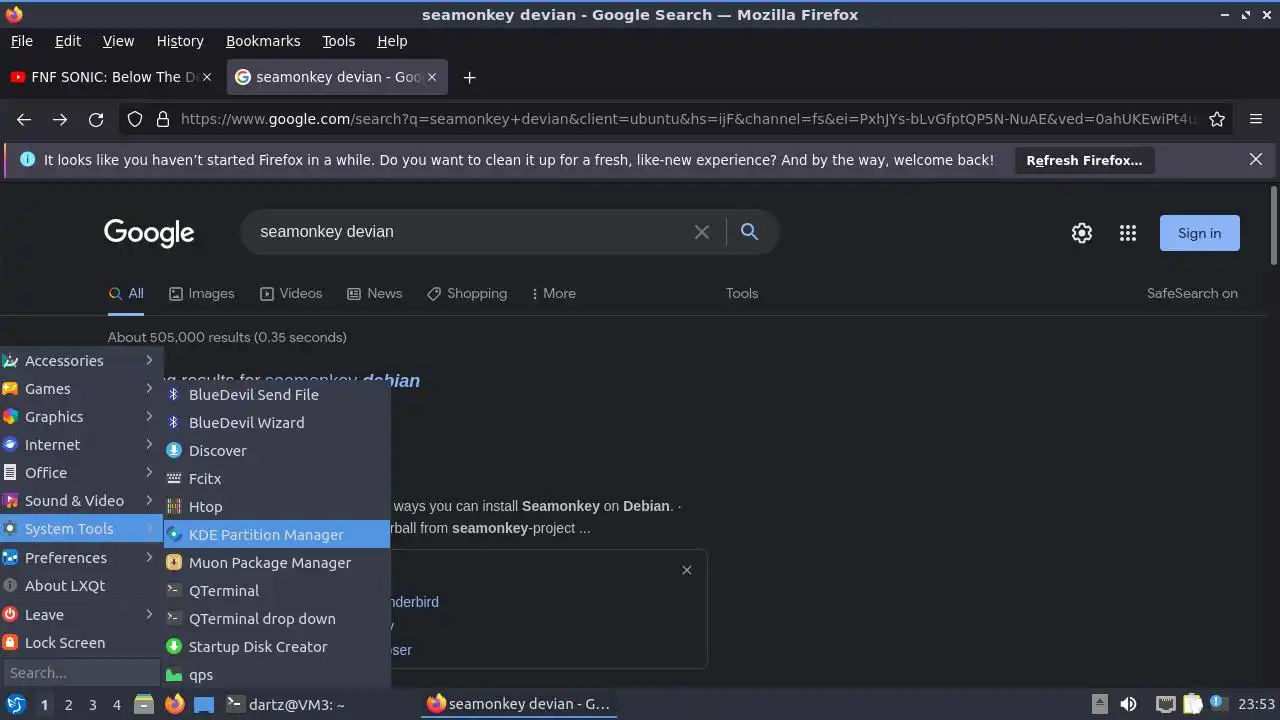
Task: Open the tray up-arrow icon
Action: coord(1099,704)
